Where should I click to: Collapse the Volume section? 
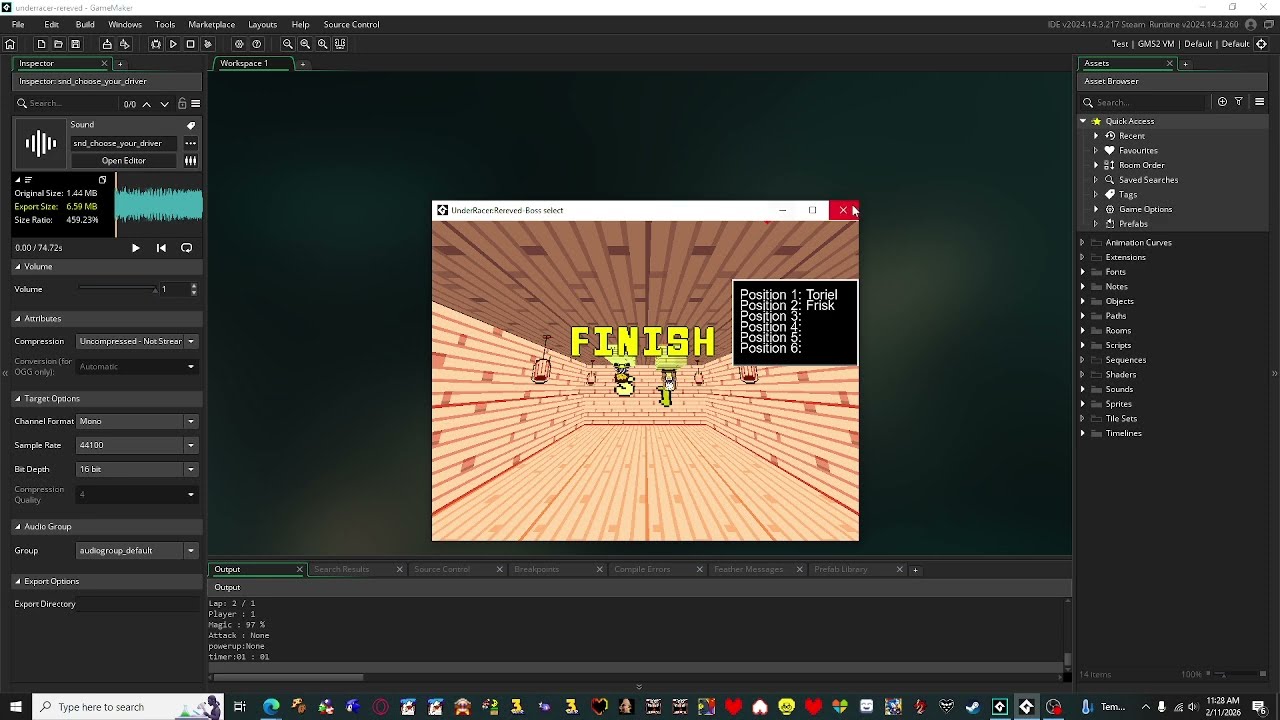[x=17, y=267]
